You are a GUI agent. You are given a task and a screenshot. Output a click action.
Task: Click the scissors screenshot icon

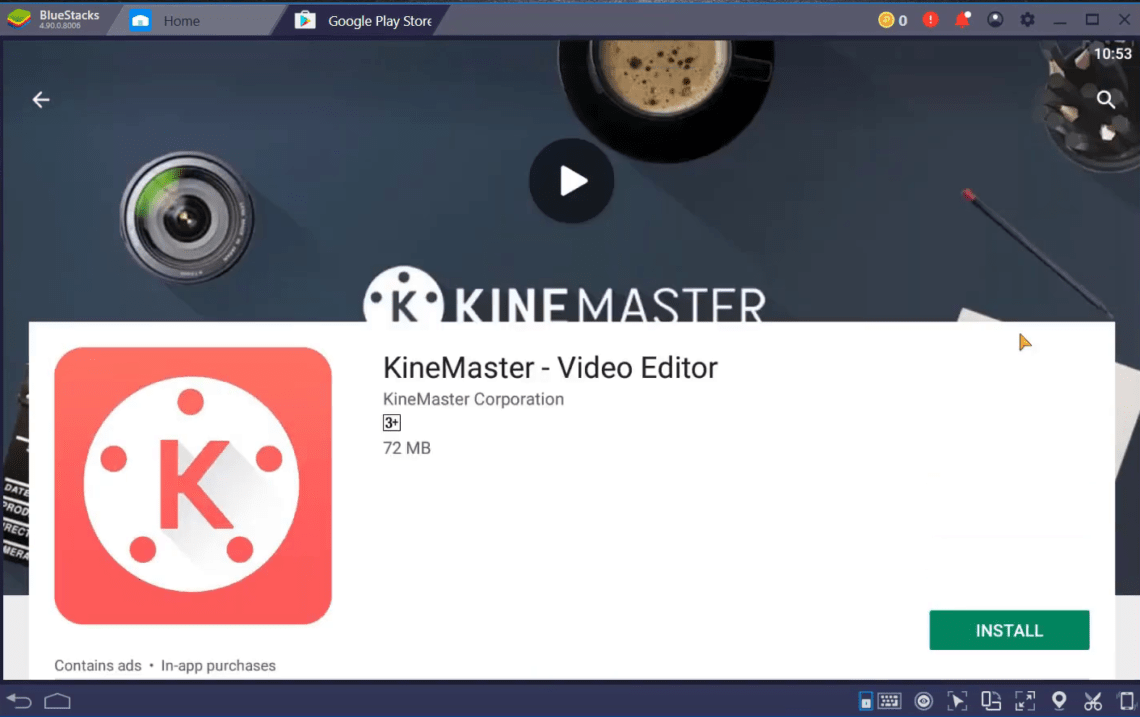point(1093,701)
